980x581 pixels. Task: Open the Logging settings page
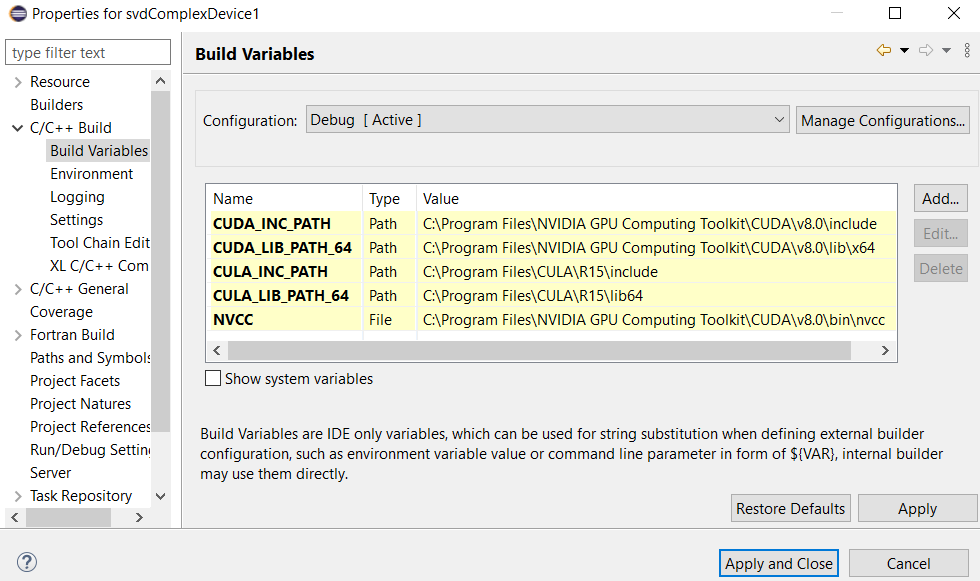point(77,197)
